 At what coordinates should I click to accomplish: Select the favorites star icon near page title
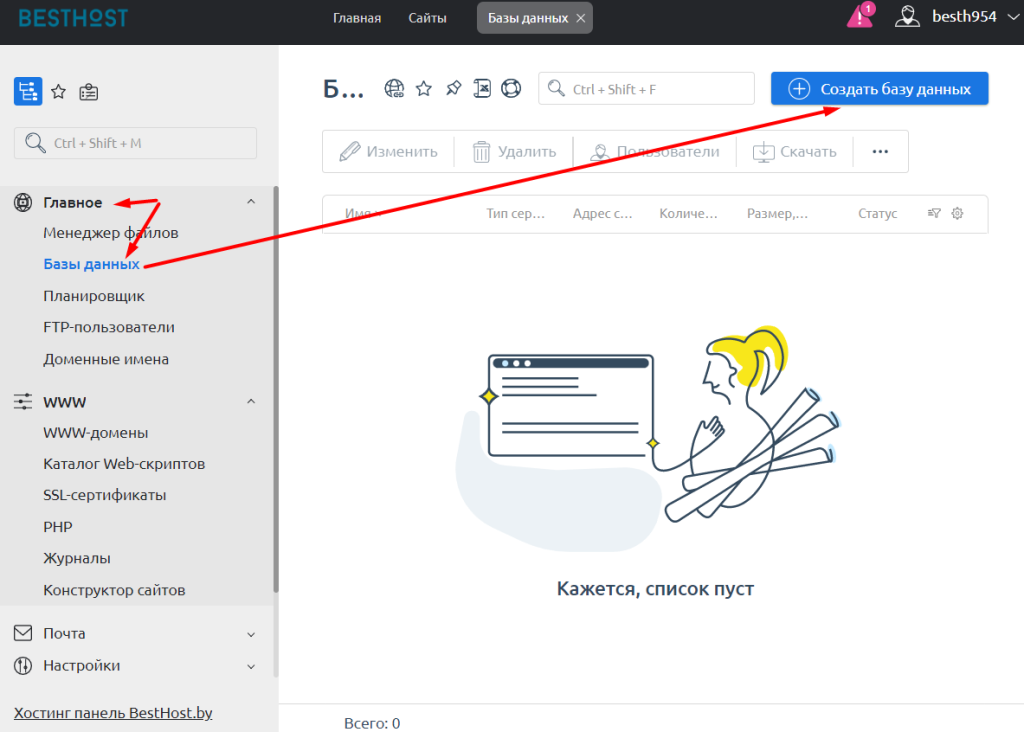click(423, 88)
